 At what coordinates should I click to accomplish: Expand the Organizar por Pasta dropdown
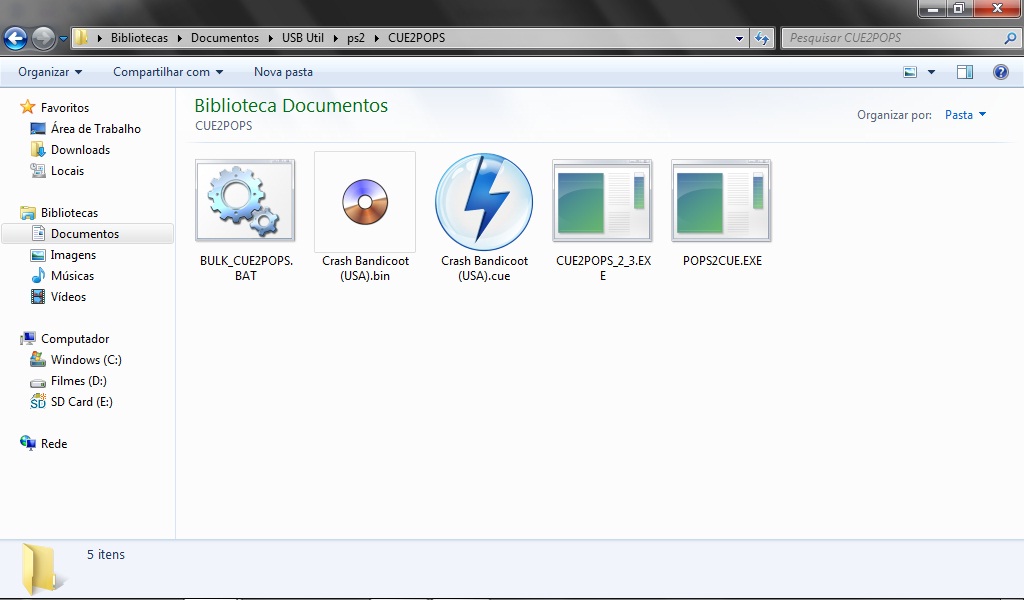[x=965, y=115]
